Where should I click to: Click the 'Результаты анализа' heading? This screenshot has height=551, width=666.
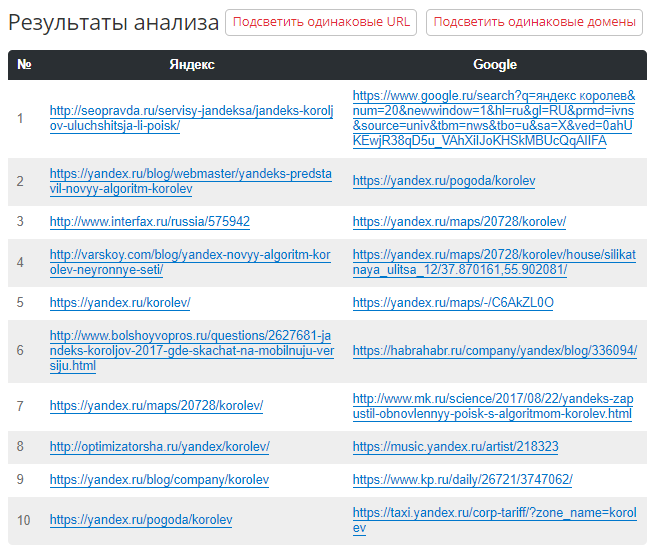(x=113, y=23)
